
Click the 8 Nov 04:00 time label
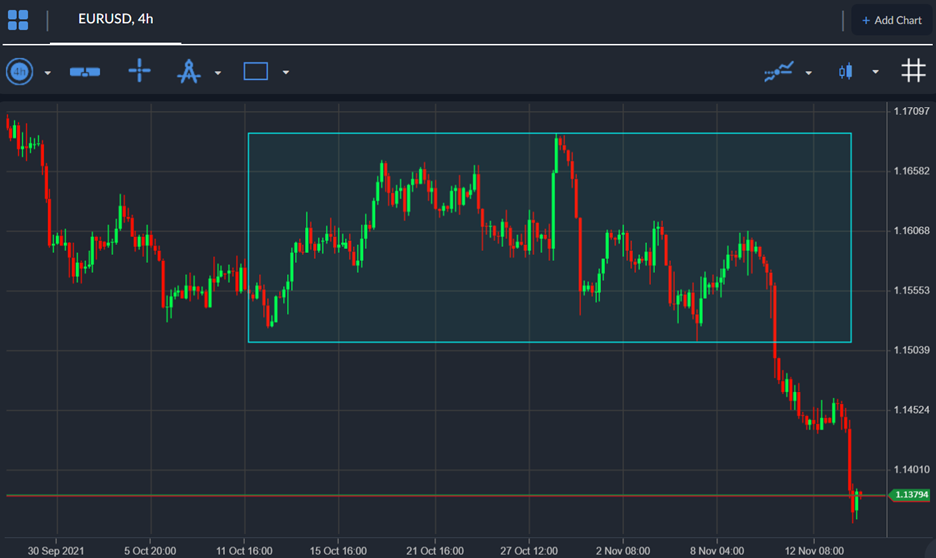[717, 551]
